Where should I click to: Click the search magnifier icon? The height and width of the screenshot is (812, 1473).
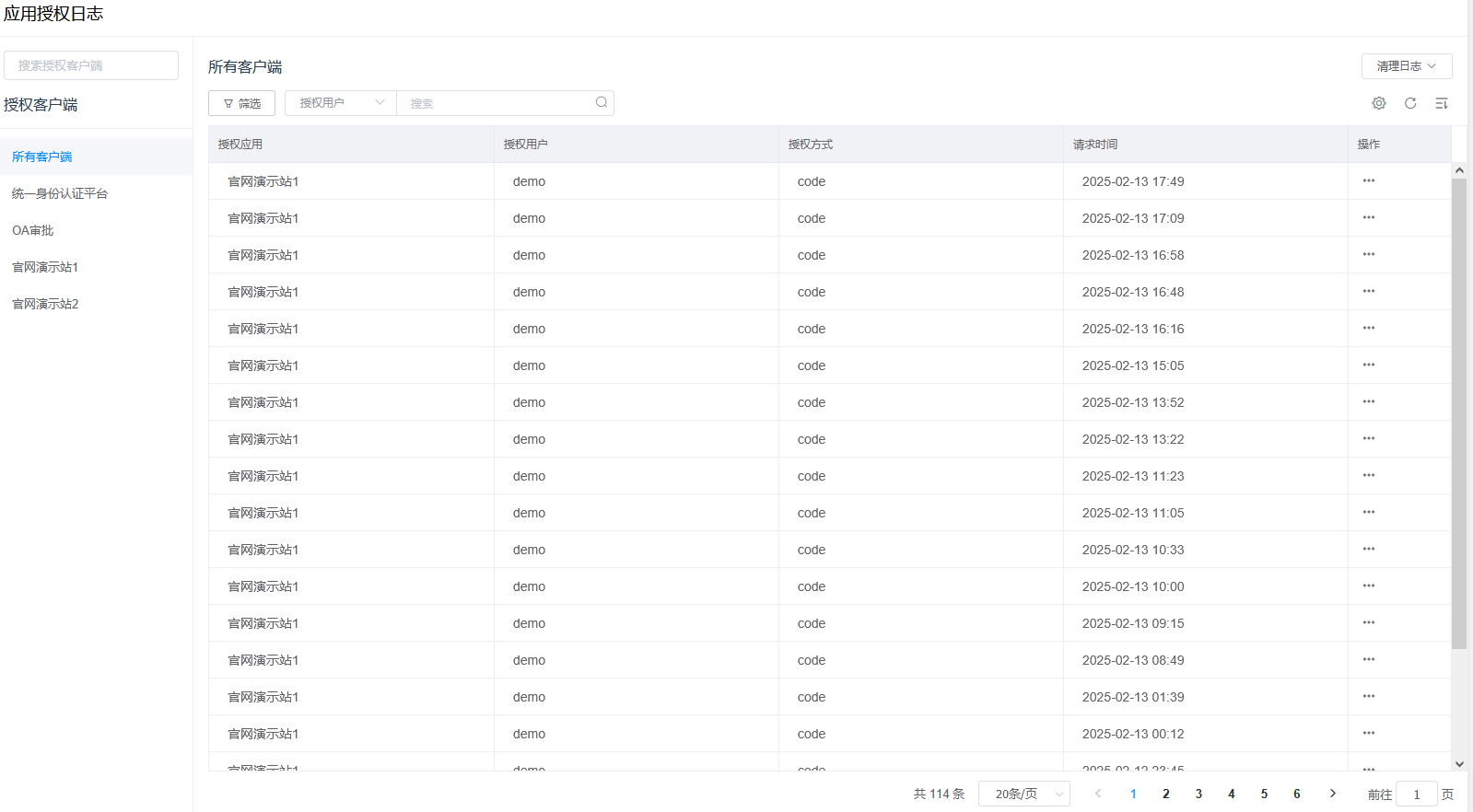(x=601, y=102)
